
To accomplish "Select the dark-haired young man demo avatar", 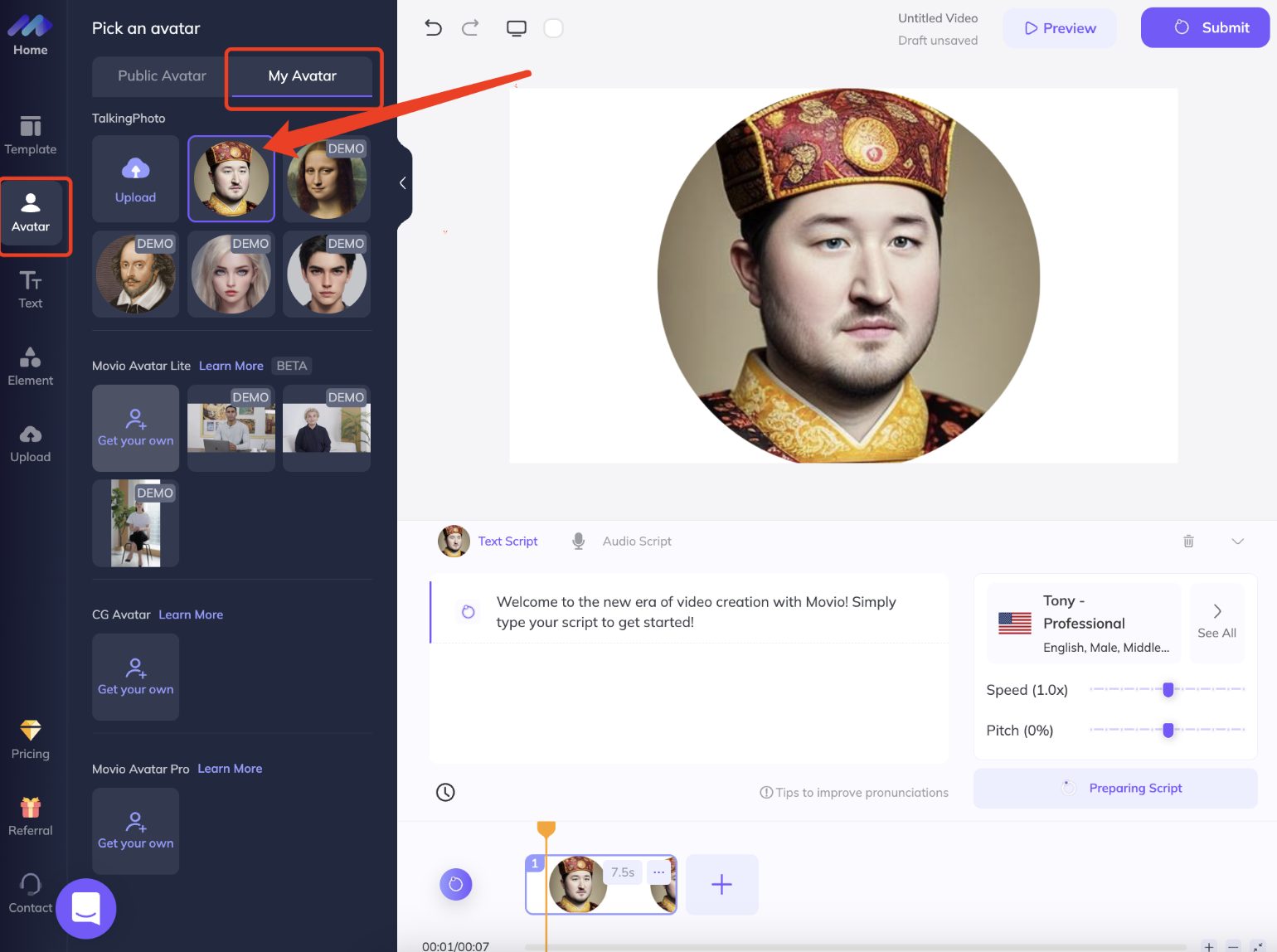I will coord(327,274).
